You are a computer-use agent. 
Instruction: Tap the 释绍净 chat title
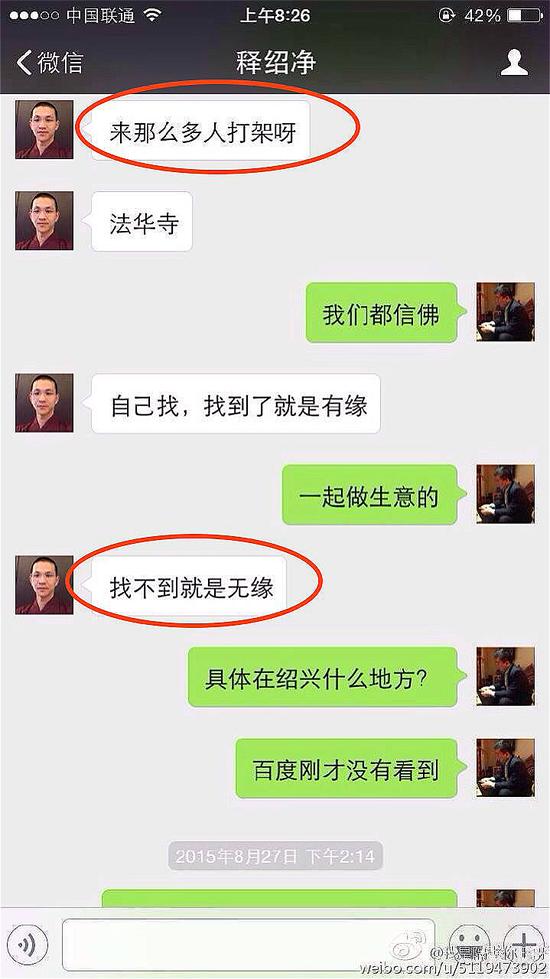(x=275, y=62)
